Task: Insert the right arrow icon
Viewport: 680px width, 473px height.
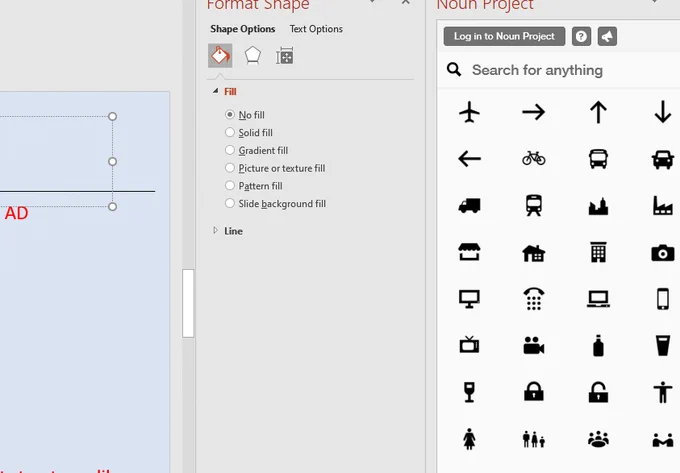Action: click(x=533, y=112)
